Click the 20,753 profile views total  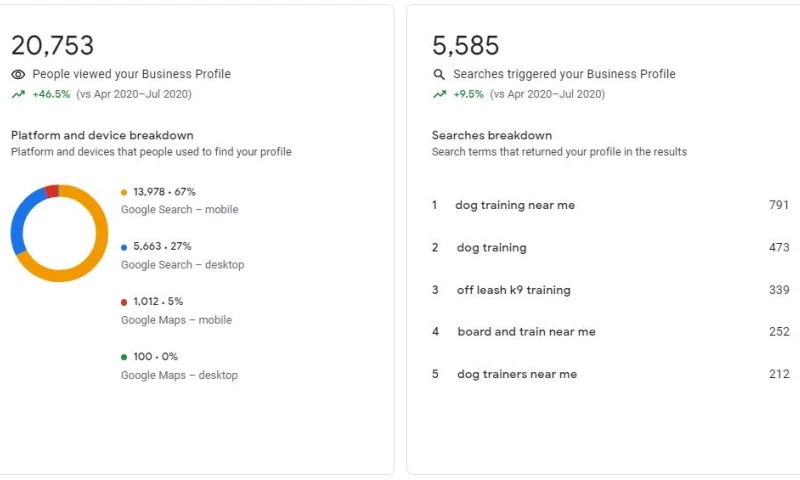(x=52, y=45)
